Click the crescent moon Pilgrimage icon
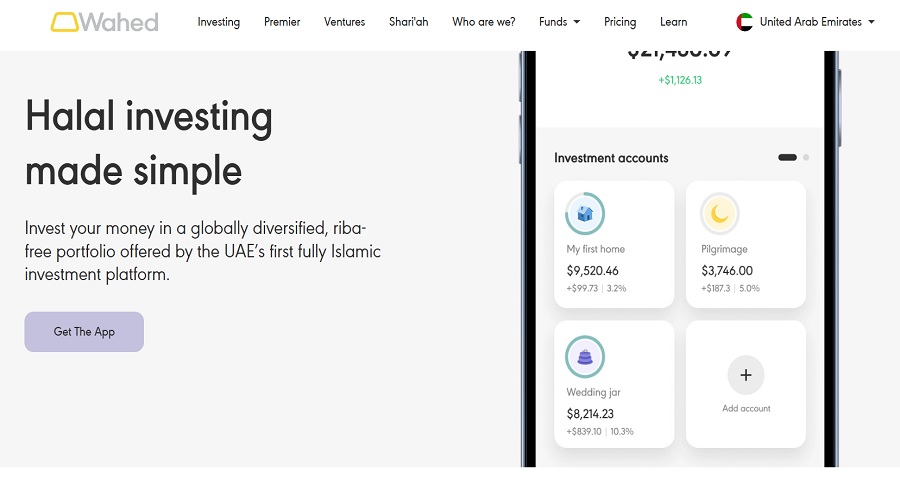Image resolution: width=900 pixels, height=500 pixels. [719, 213]
